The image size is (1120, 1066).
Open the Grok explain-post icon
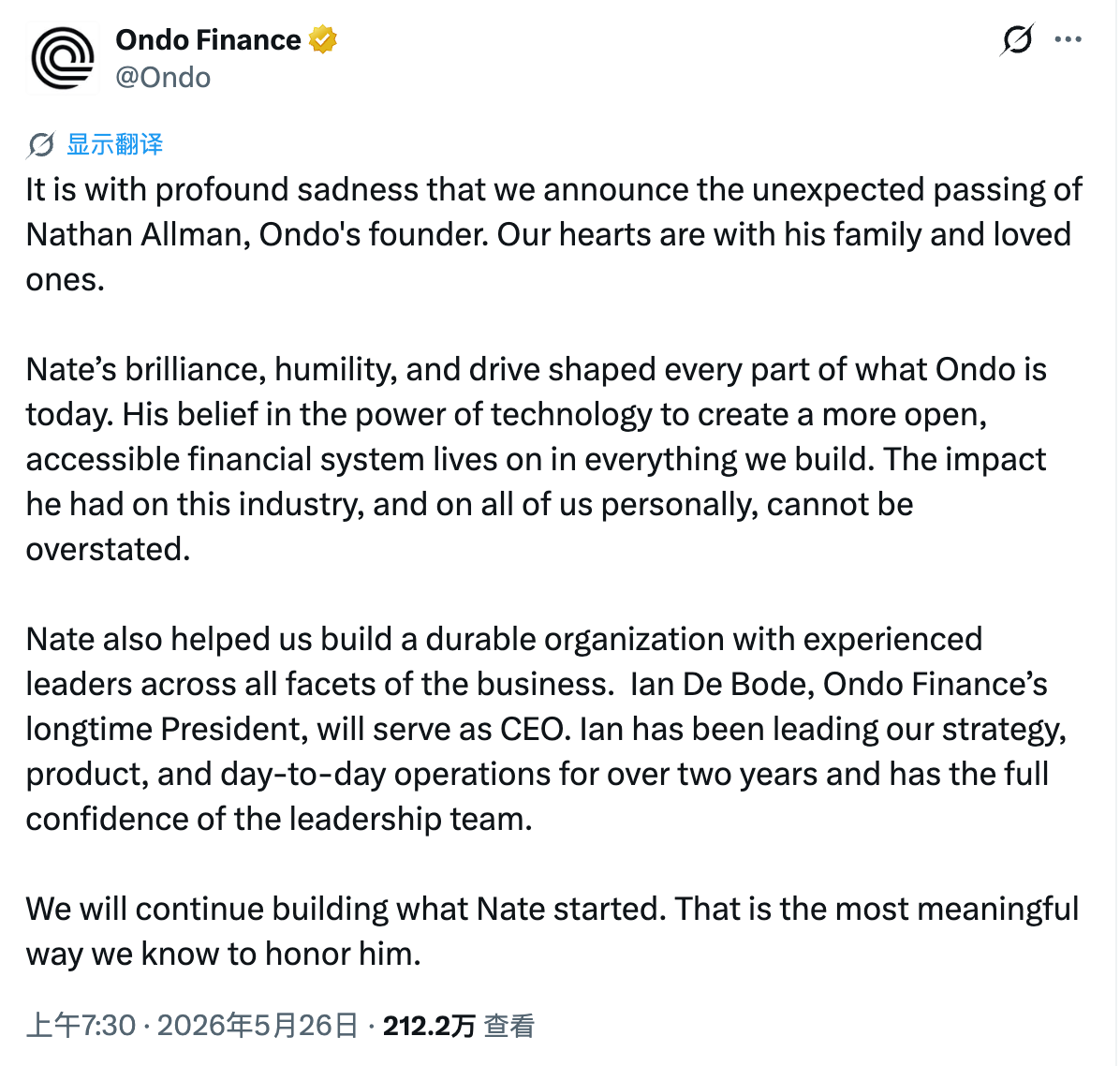1017,39
